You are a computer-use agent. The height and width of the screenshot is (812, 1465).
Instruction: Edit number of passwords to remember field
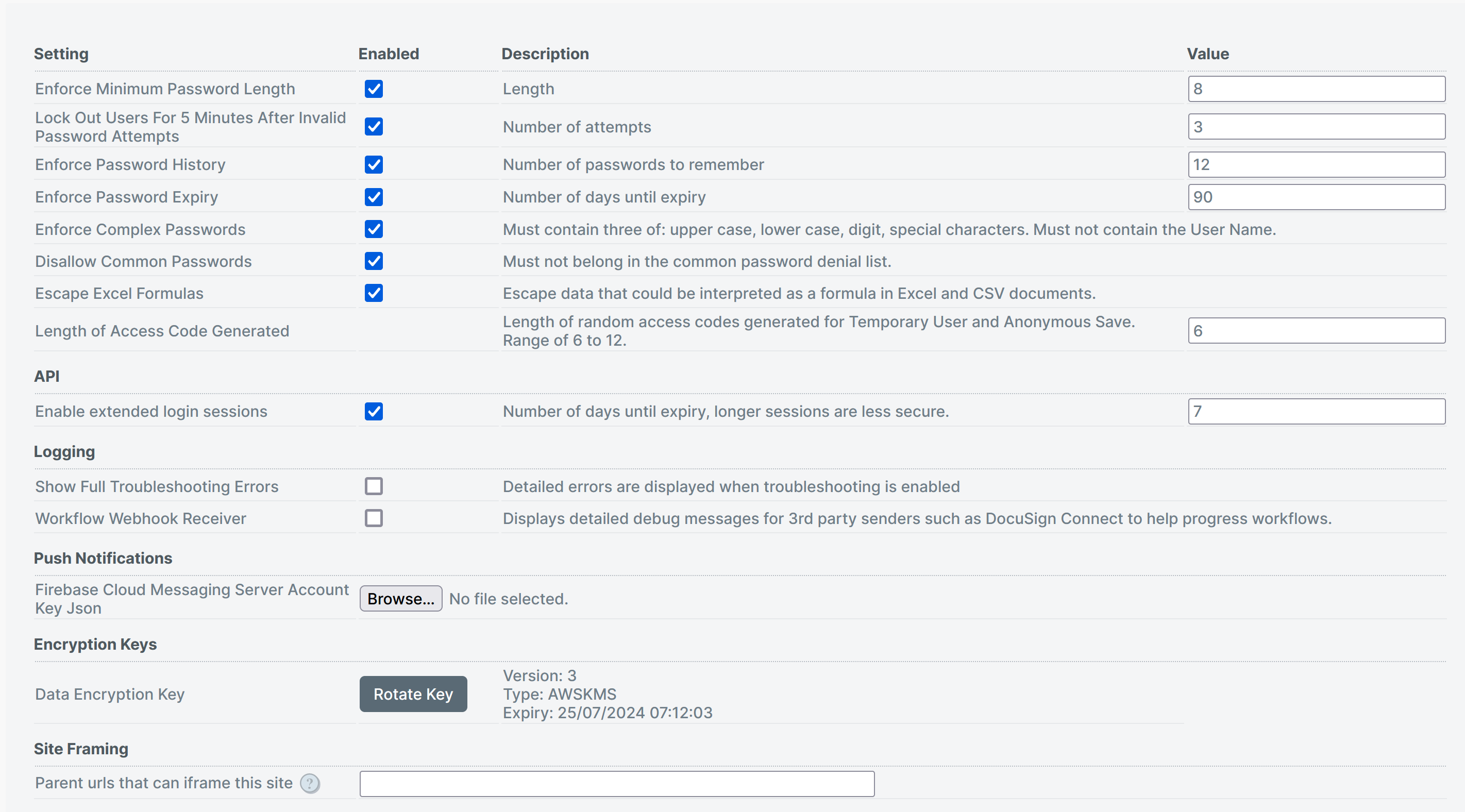1316,164
